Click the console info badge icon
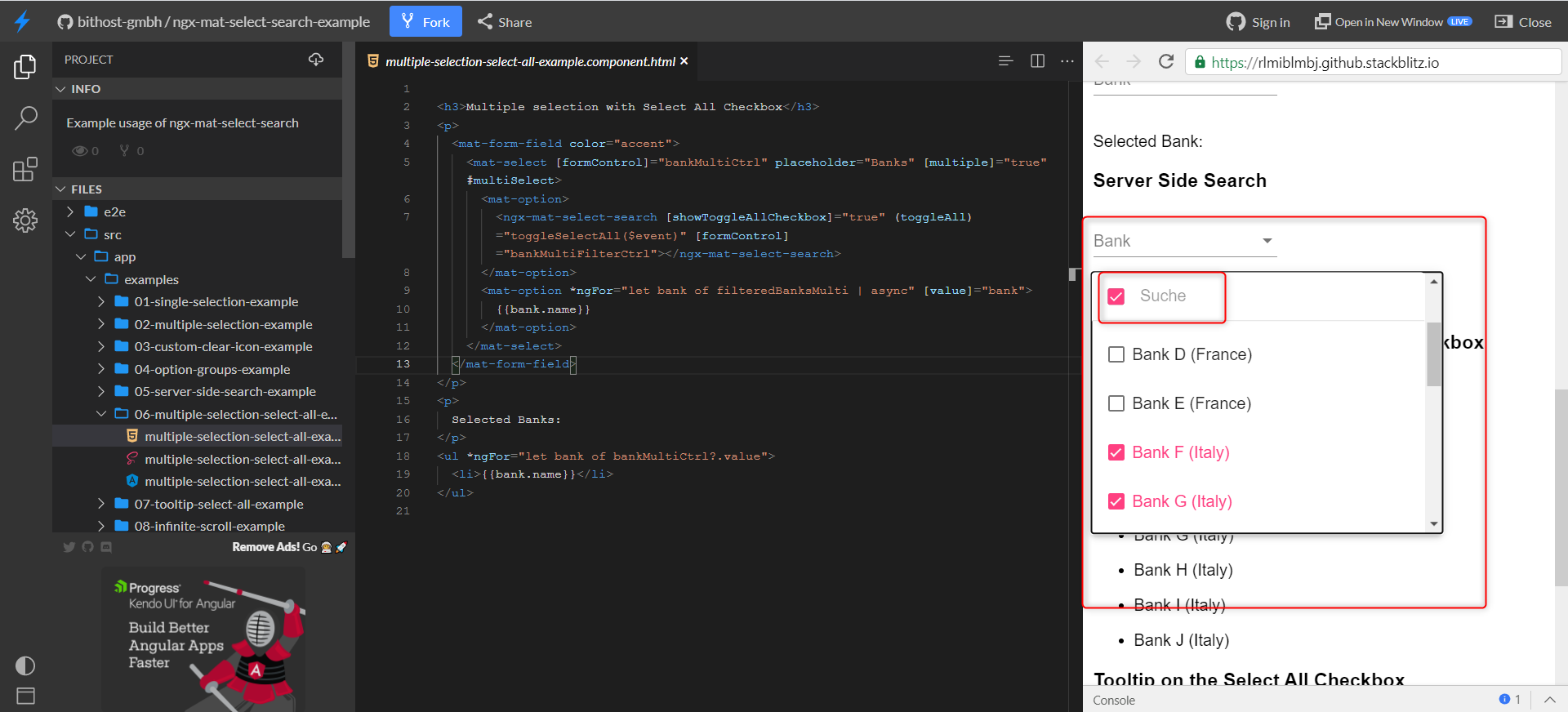This screenshot has height=712, width=1568. [x=1504, y=699]
